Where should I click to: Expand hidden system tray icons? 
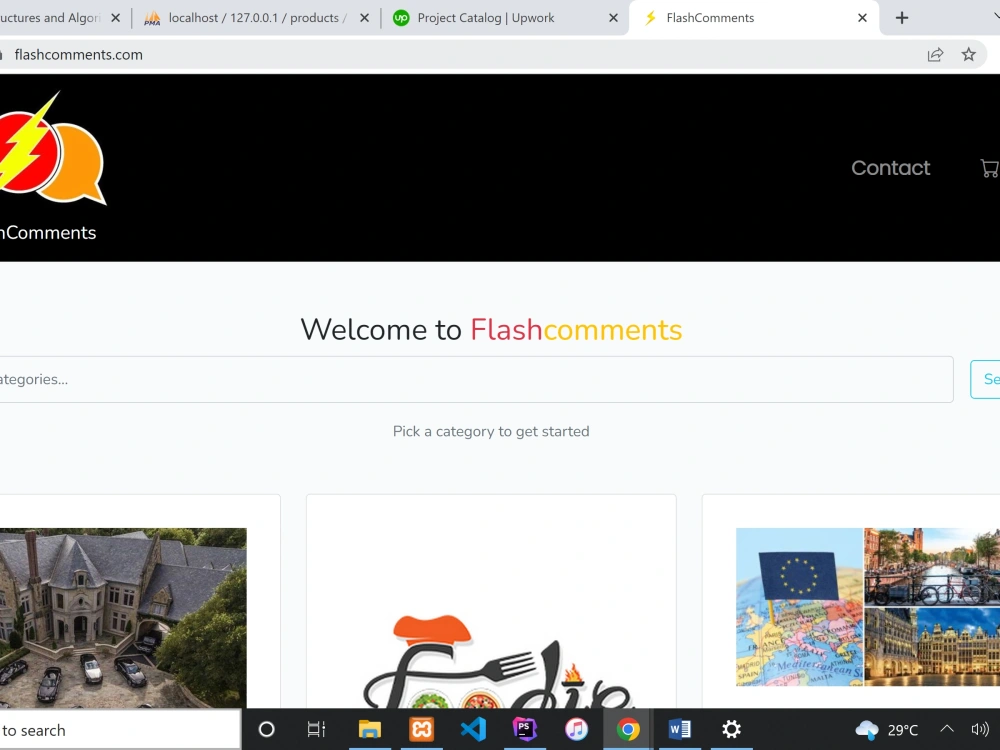pos(947,728)
